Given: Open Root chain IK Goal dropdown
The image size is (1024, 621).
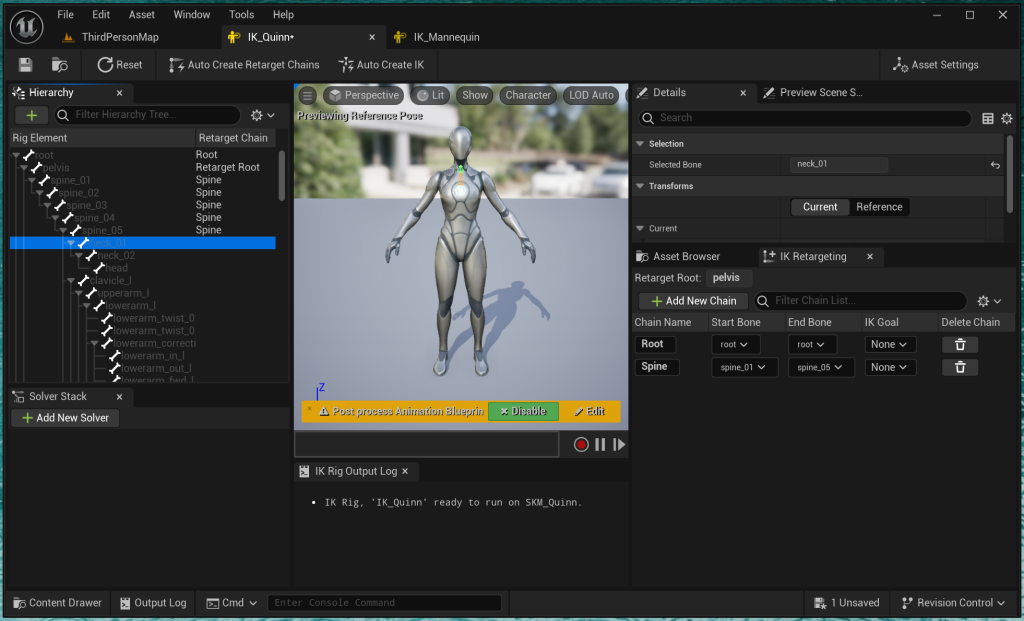Looking at the screenshot, I should (x=889, y=344).
